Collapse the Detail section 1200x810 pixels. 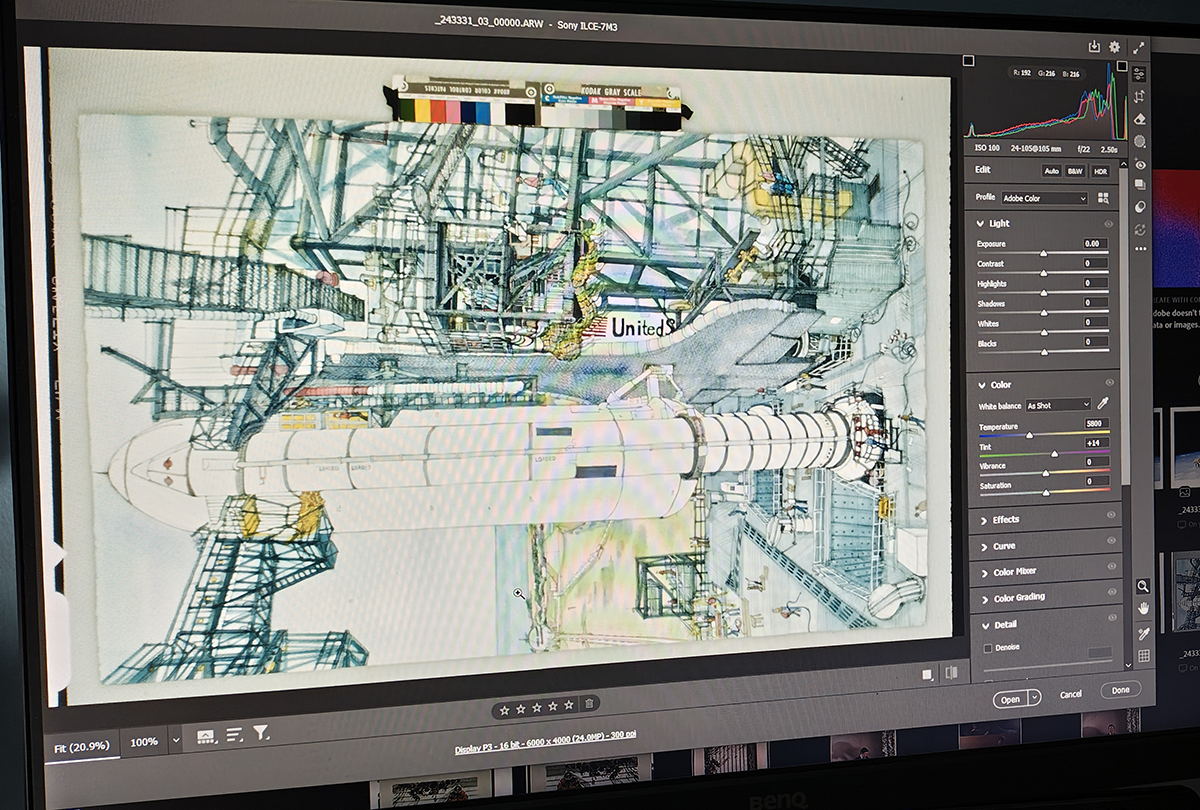[986, 625]
